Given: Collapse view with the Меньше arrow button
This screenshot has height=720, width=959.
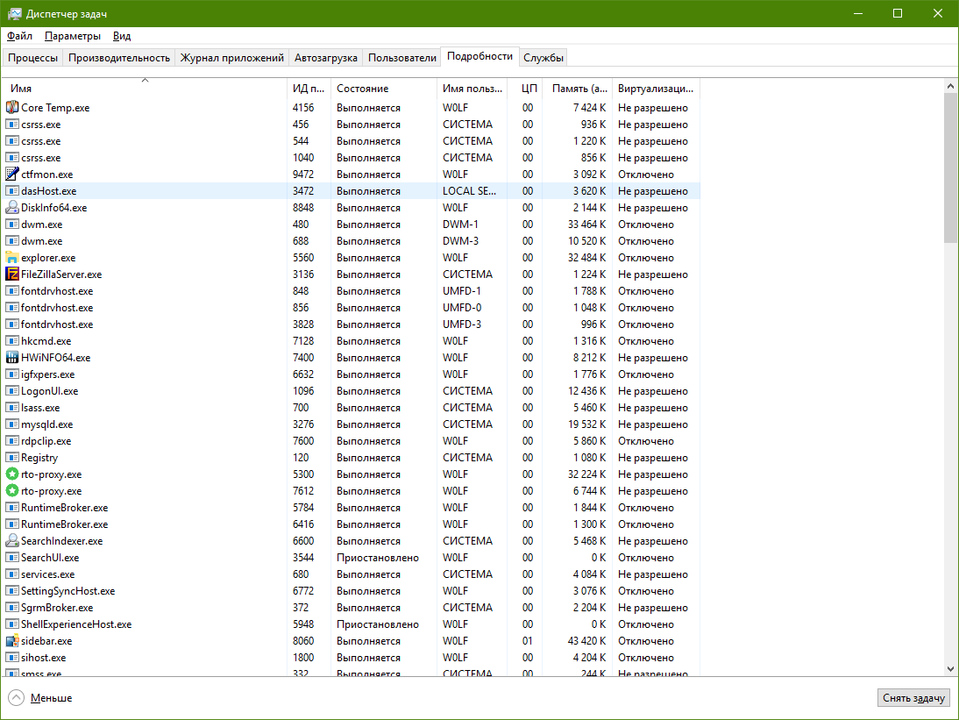Looking at the screenshot, I should (x=17, y=698).
